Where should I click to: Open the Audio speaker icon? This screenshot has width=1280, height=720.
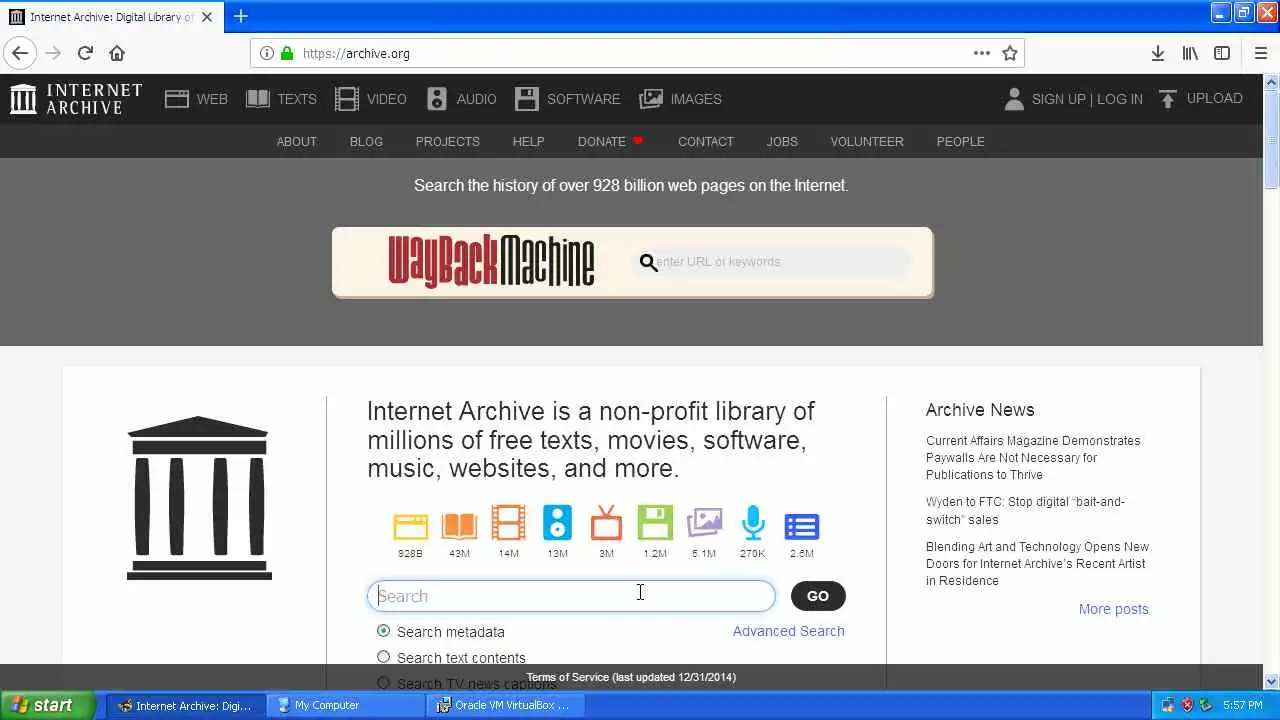tap(437, 99)
